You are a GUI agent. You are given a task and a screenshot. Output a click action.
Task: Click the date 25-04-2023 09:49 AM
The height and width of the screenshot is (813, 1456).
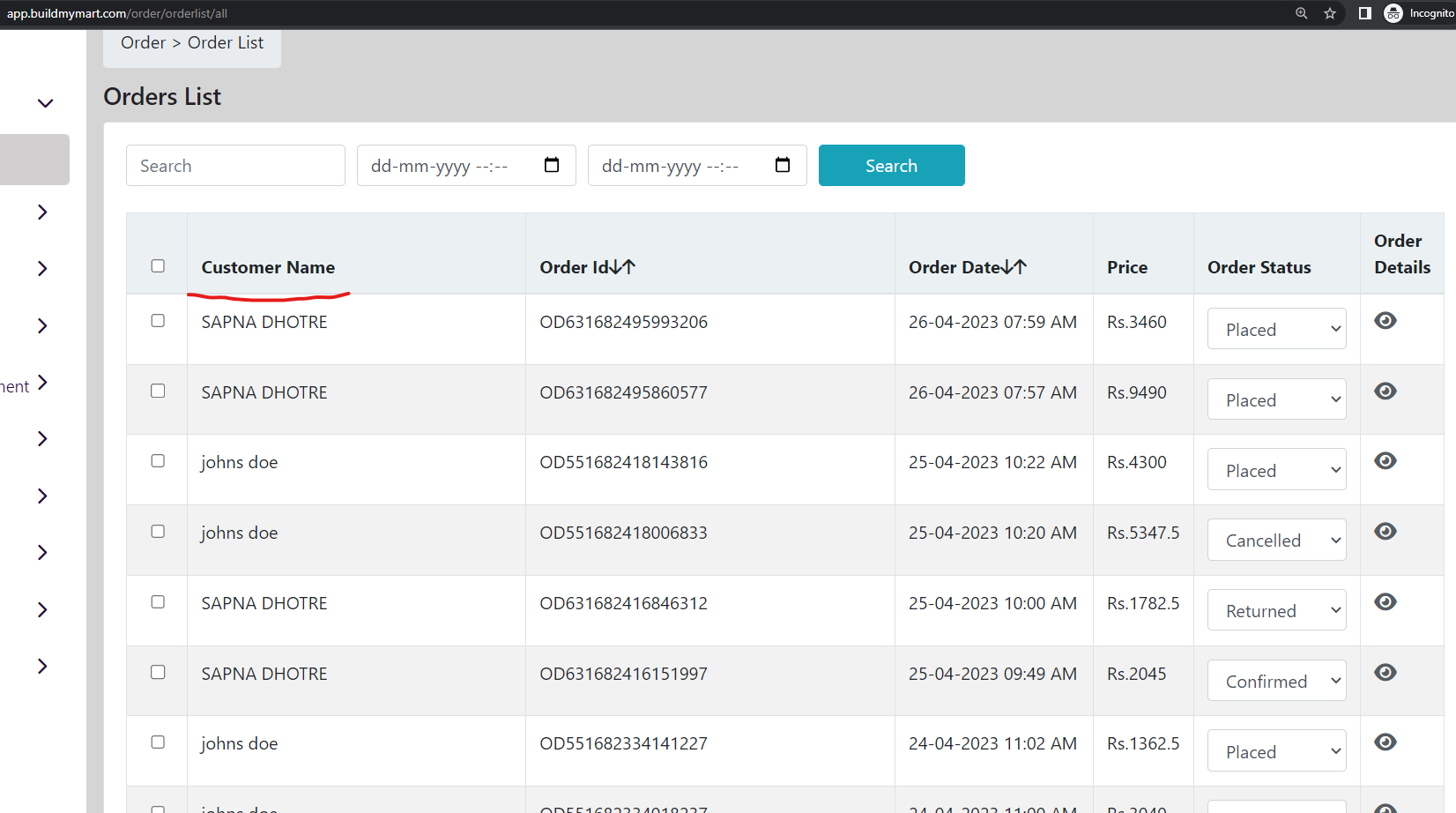tap(992, 674)
